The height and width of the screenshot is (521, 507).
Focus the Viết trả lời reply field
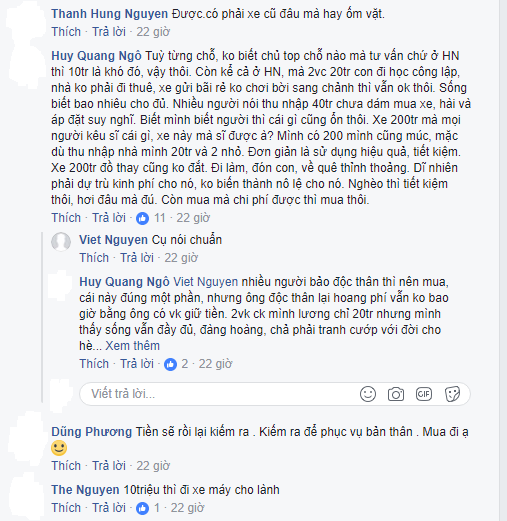(275, 394)
